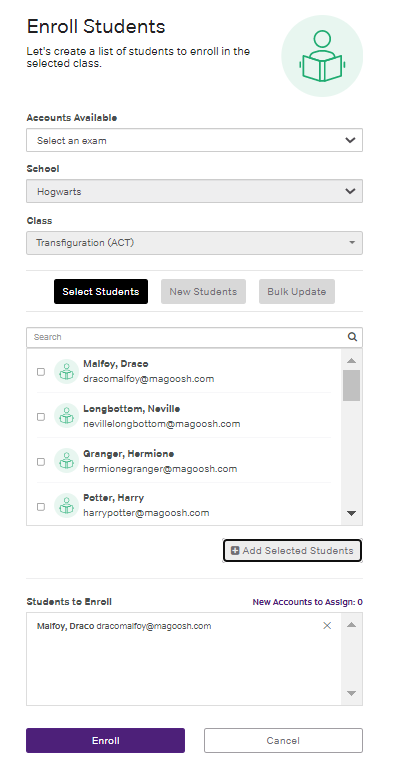Select the checkbox for Granger, Hermione
The height and width of the screenshot is (762, 404).
[x=41, y=461]
